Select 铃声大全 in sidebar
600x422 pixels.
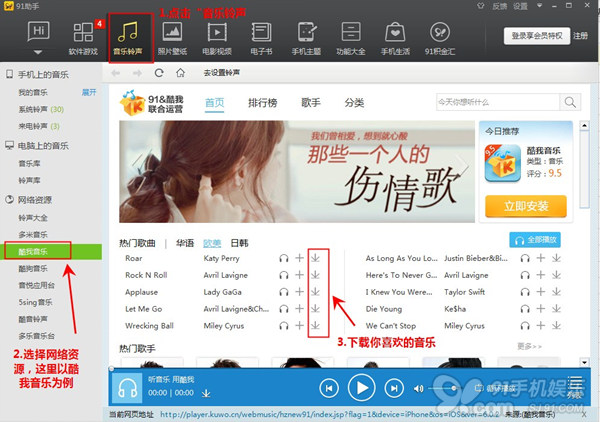click(33, 218)
